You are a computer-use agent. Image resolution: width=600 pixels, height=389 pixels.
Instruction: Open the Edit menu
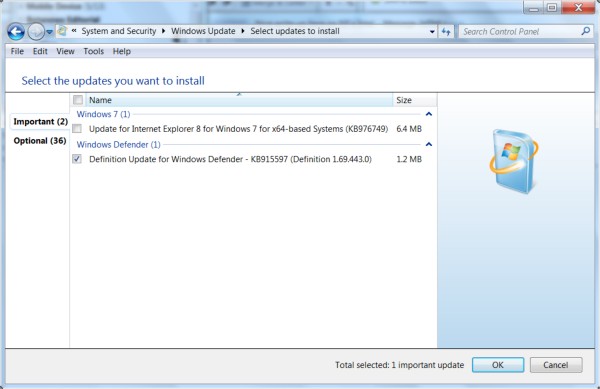click(40, 51)
